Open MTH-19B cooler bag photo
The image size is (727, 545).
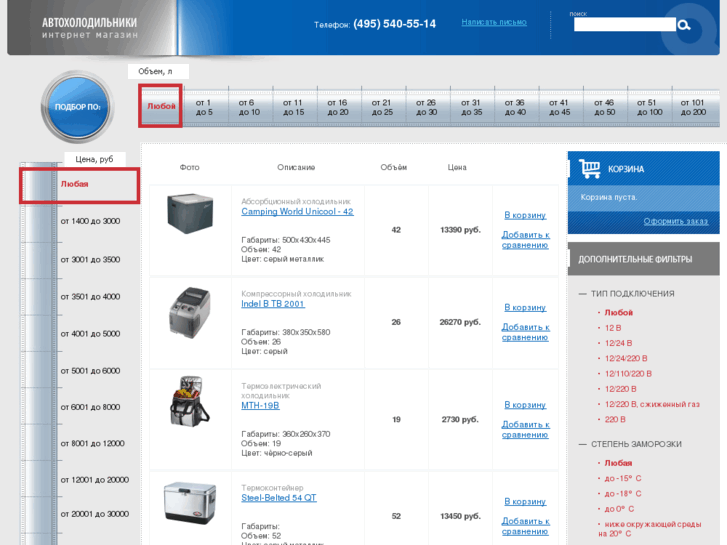[190, 401]
